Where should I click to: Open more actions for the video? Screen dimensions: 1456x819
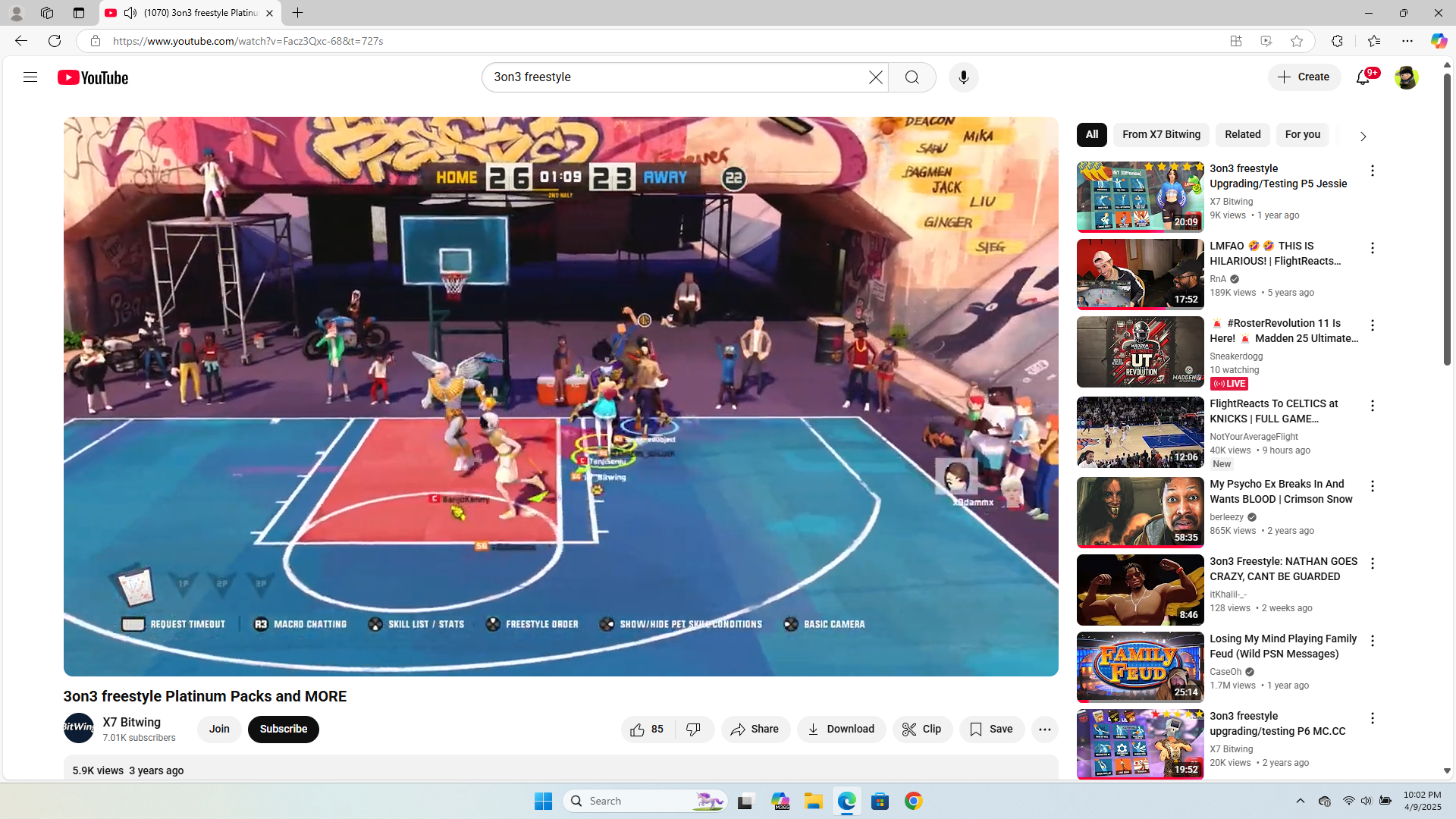pyautogui.click(x=1044, y=730)
